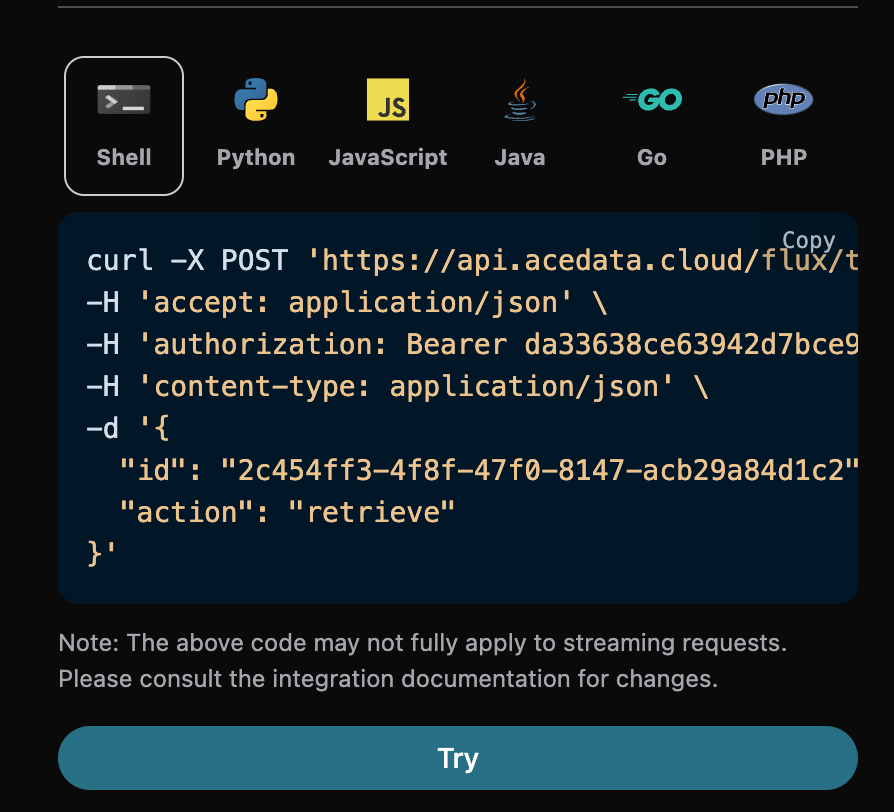Screen dimensions: 894x812
Task: Click the "action": "retrieve" line
Action: [287, 512]
